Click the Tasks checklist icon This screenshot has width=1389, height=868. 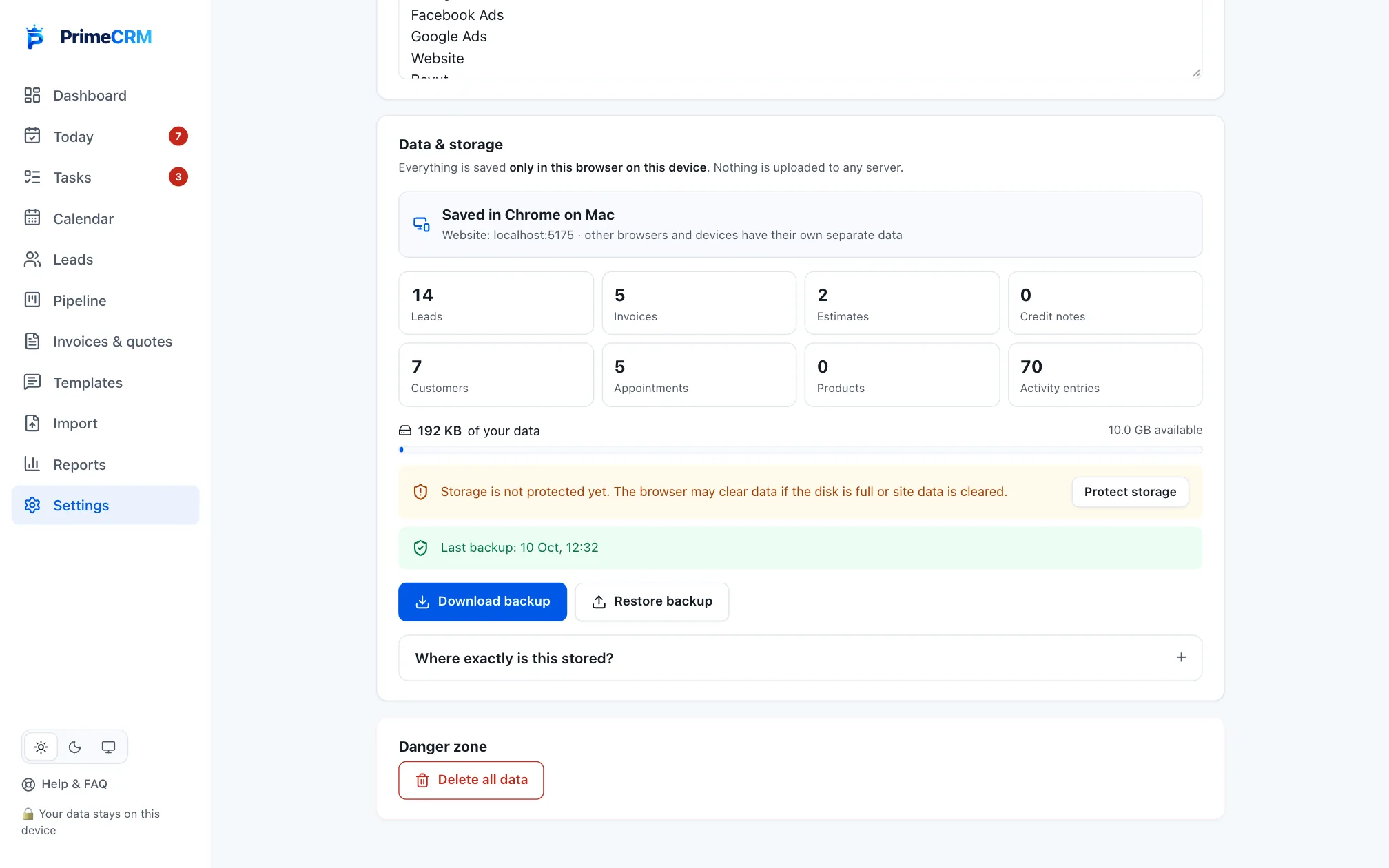point(32,177)
